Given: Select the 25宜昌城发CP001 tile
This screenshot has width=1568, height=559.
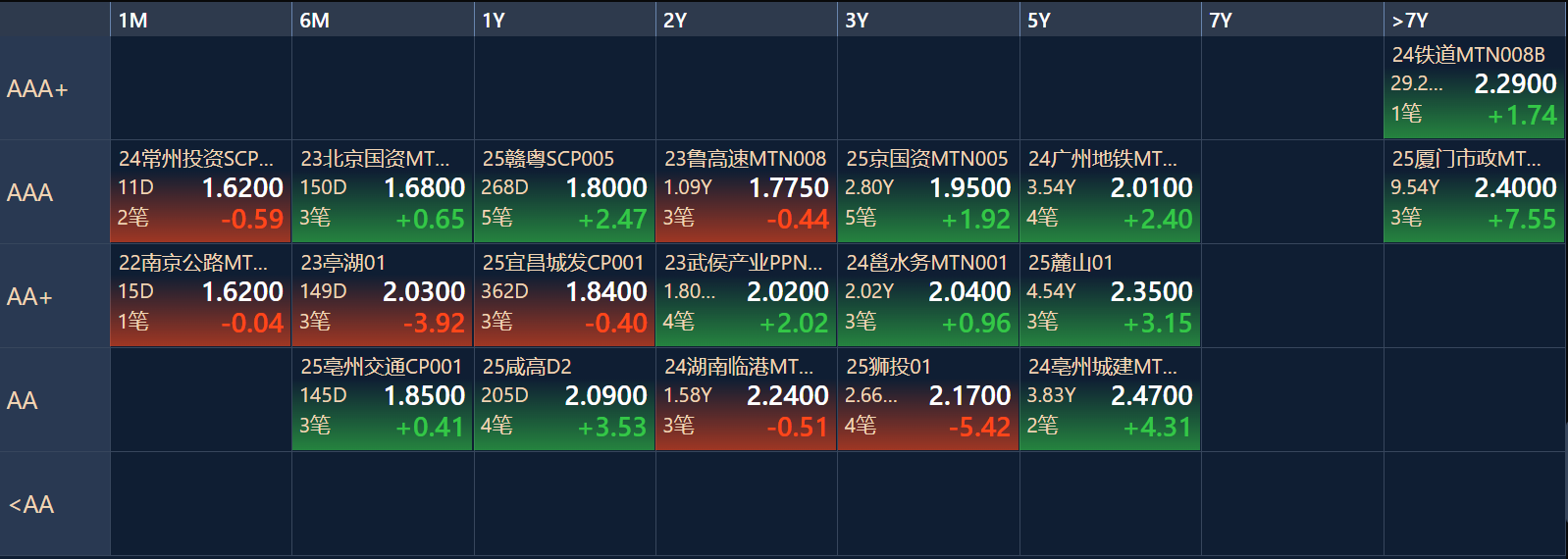Looking at the screenshot, I should (564, 295).
